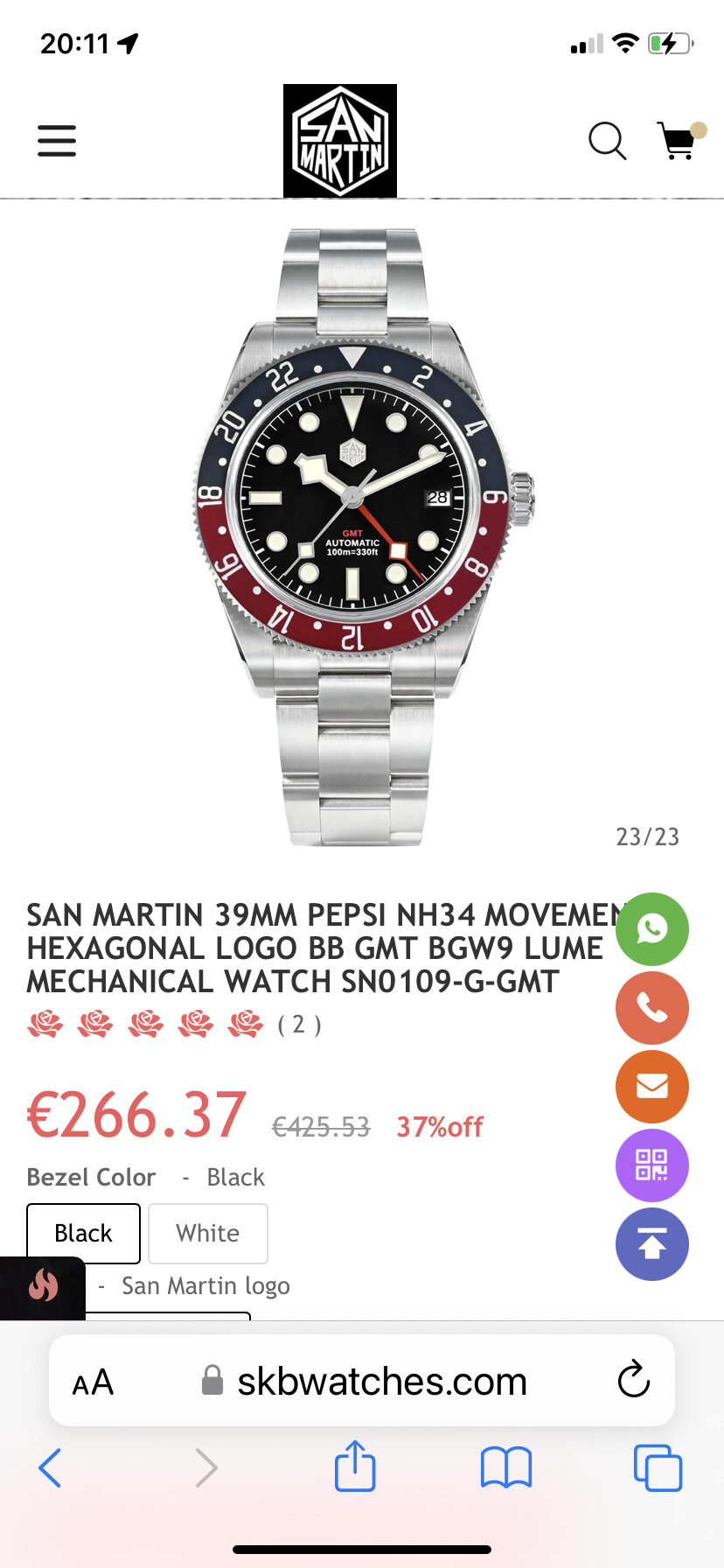Show the purple QR code button
Viewport: 724px width, 1568px height.
click(x=652, y=1165)
